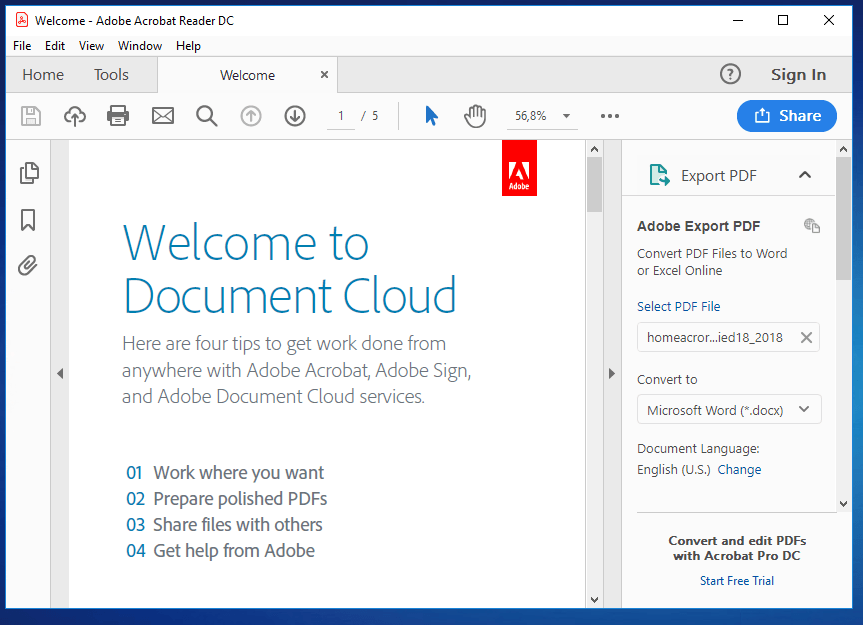863x625 pixels.
Task: Activate the Selection arrow tool
Action: (x=431, y=116)
